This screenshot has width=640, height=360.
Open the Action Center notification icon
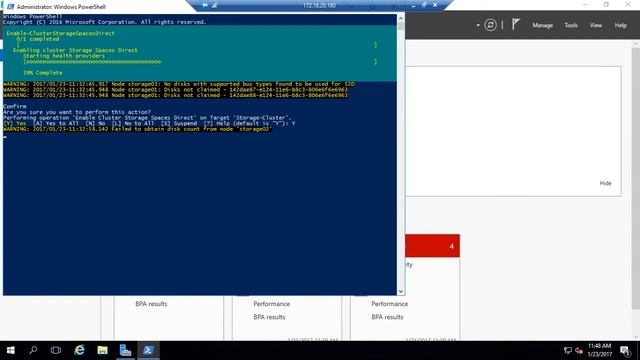(x=625, y=350)
